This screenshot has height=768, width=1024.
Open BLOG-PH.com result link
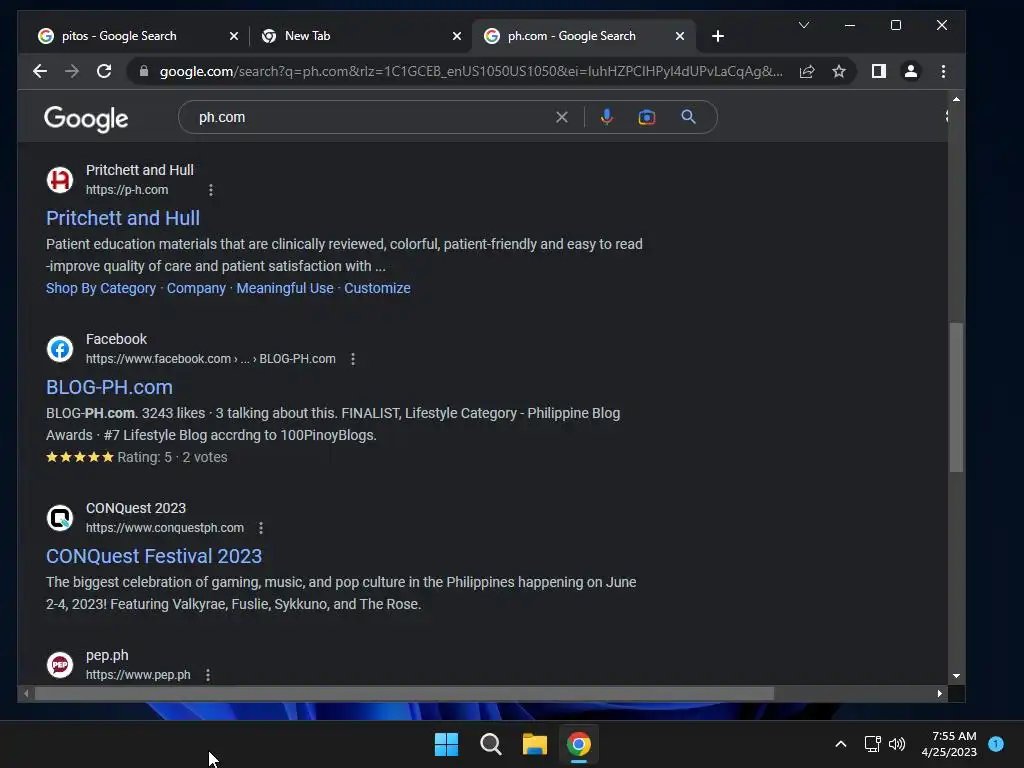tap(109, 387)
